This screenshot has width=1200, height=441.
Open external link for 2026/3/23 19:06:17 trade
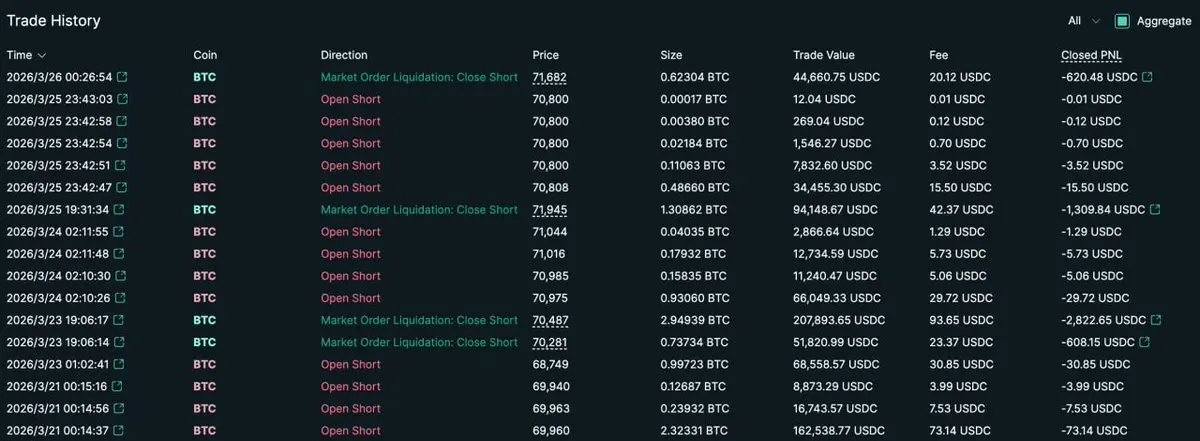(119, 320)
